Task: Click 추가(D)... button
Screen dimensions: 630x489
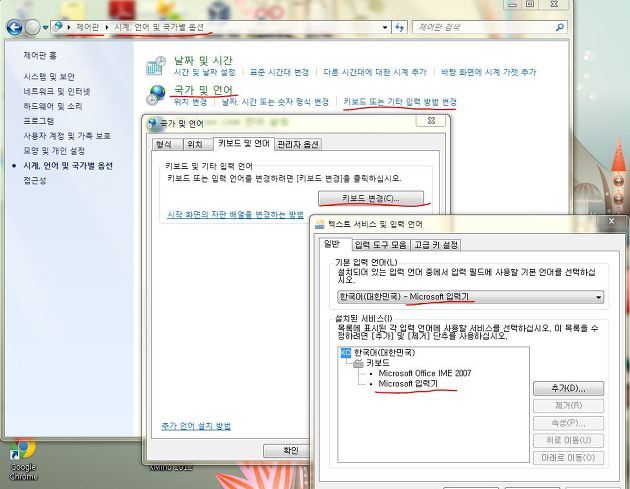Action: 569,388
